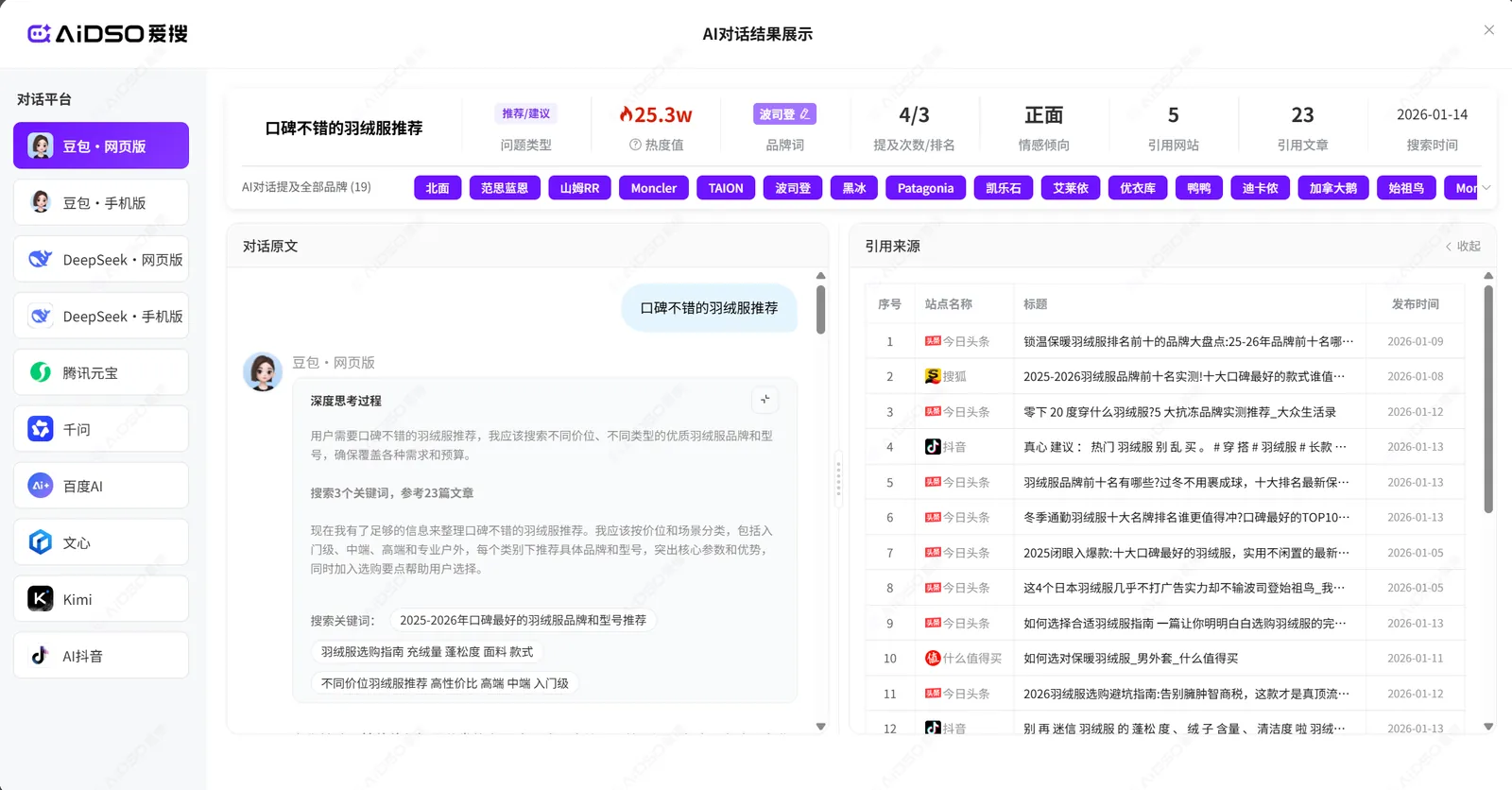
Task: Switch to 豆包 手机版 tab
Action: click(x=101, y=202)
